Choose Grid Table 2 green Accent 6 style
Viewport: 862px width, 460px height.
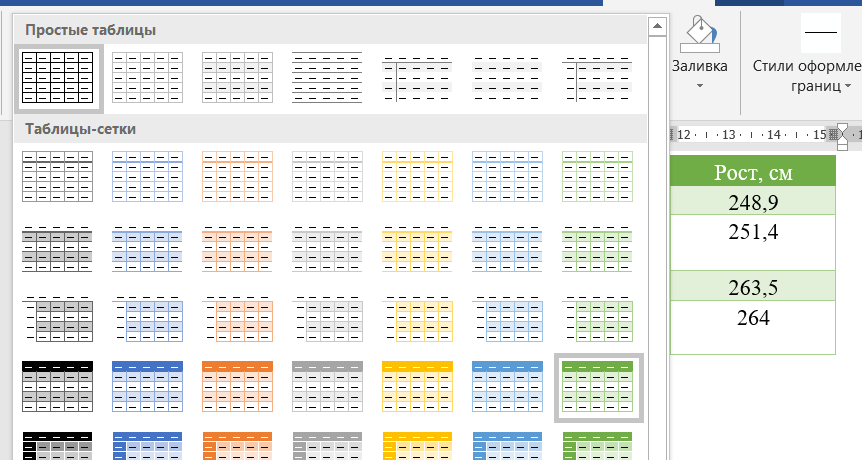coord(598,248)
